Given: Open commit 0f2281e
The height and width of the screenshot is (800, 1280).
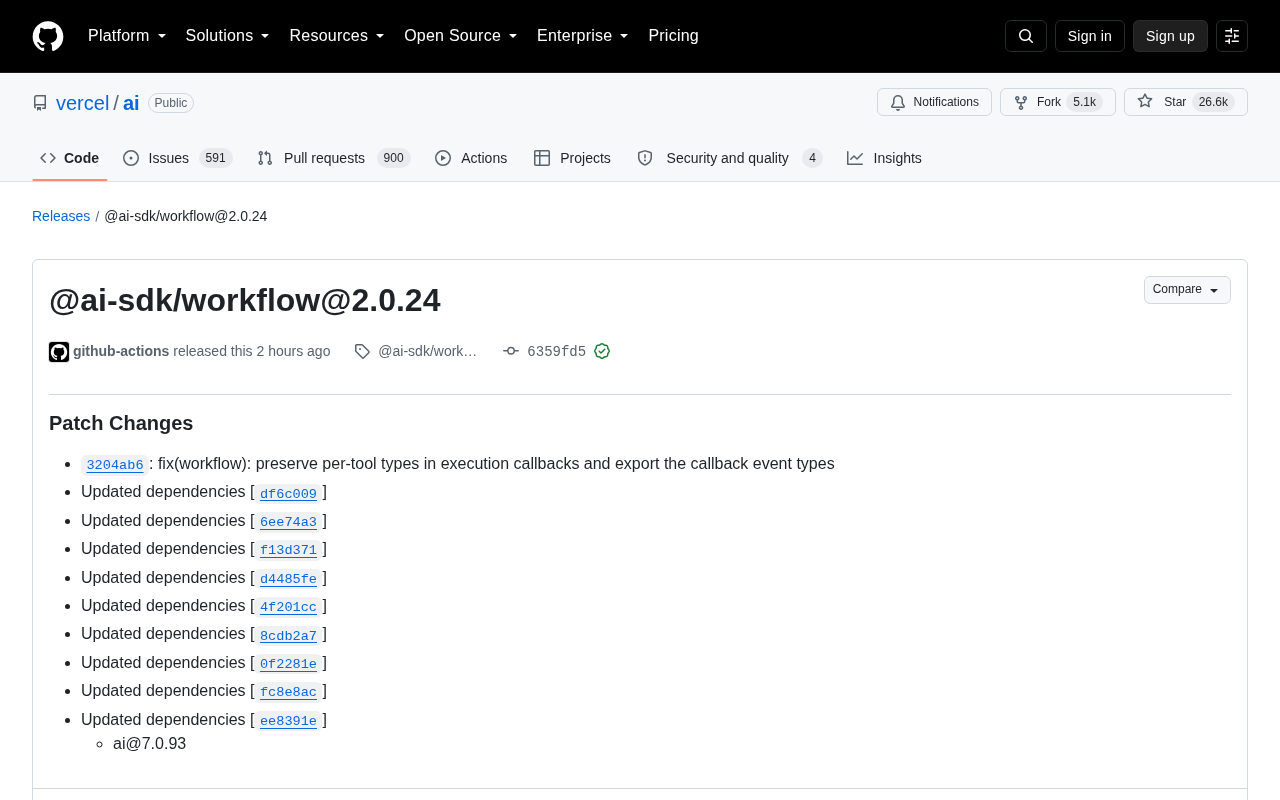Looking at the screenshot, I should pos(288,664).
